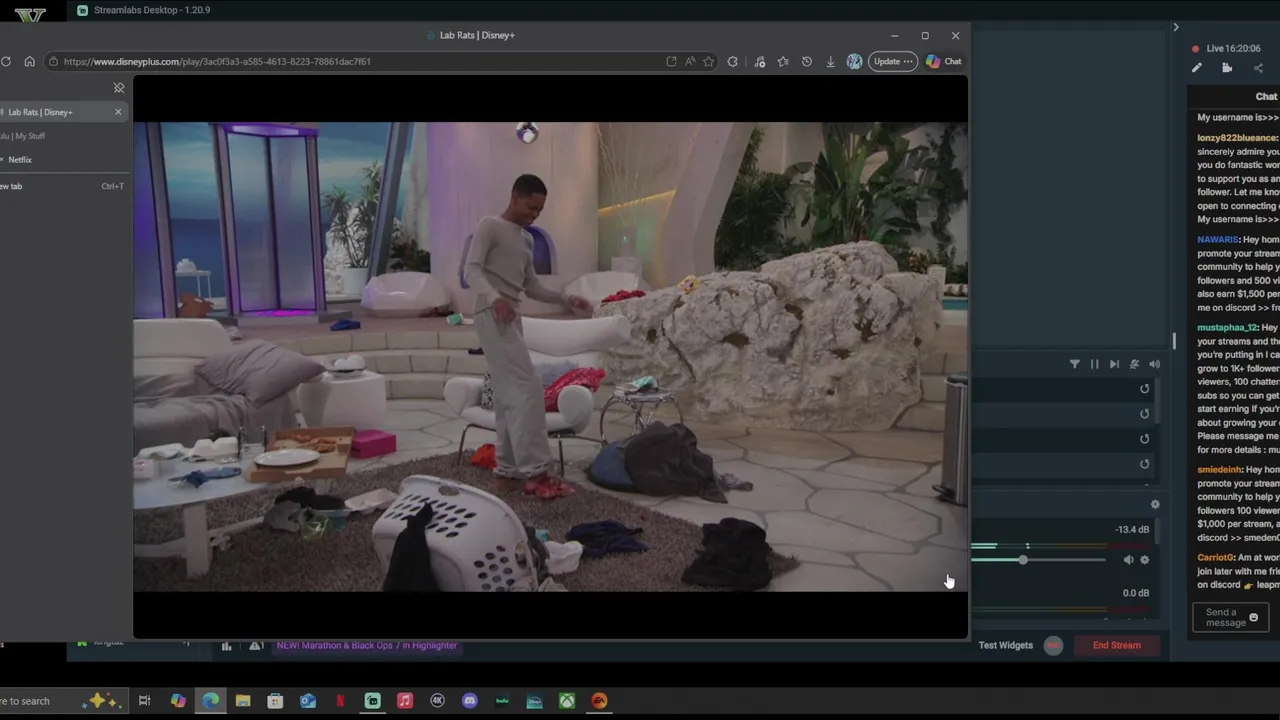The height and width of the screenshot is (720, 1280).
Task: Switch to Microsoft Edge in taskbar
Action: 211,701
